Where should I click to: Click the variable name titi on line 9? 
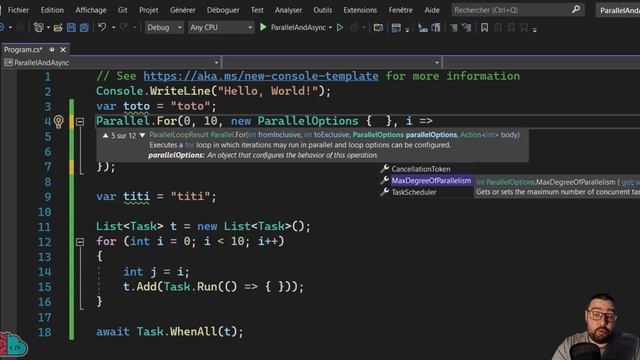(x=137, y=196)
